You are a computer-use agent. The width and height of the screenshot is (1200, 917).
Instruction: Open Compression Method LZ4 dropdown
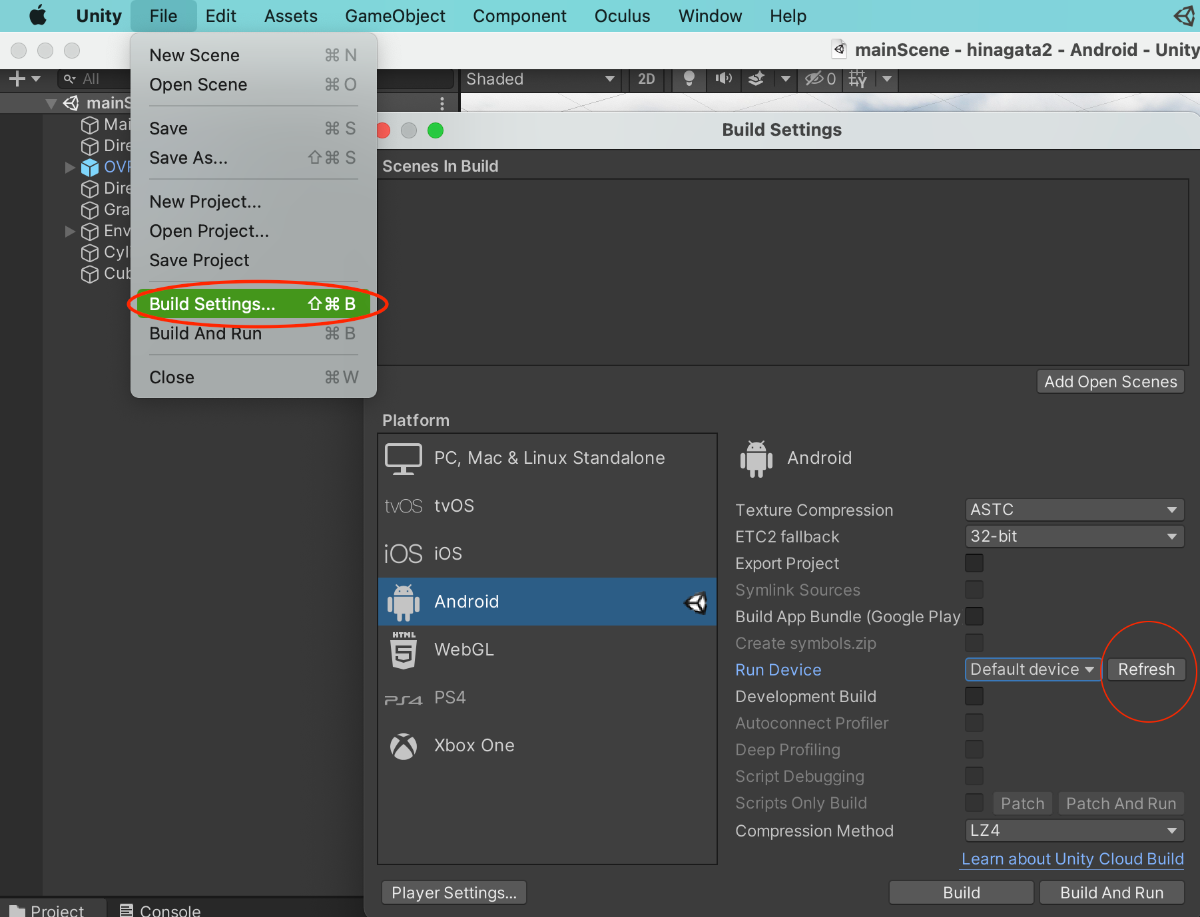click(1075, 831)
